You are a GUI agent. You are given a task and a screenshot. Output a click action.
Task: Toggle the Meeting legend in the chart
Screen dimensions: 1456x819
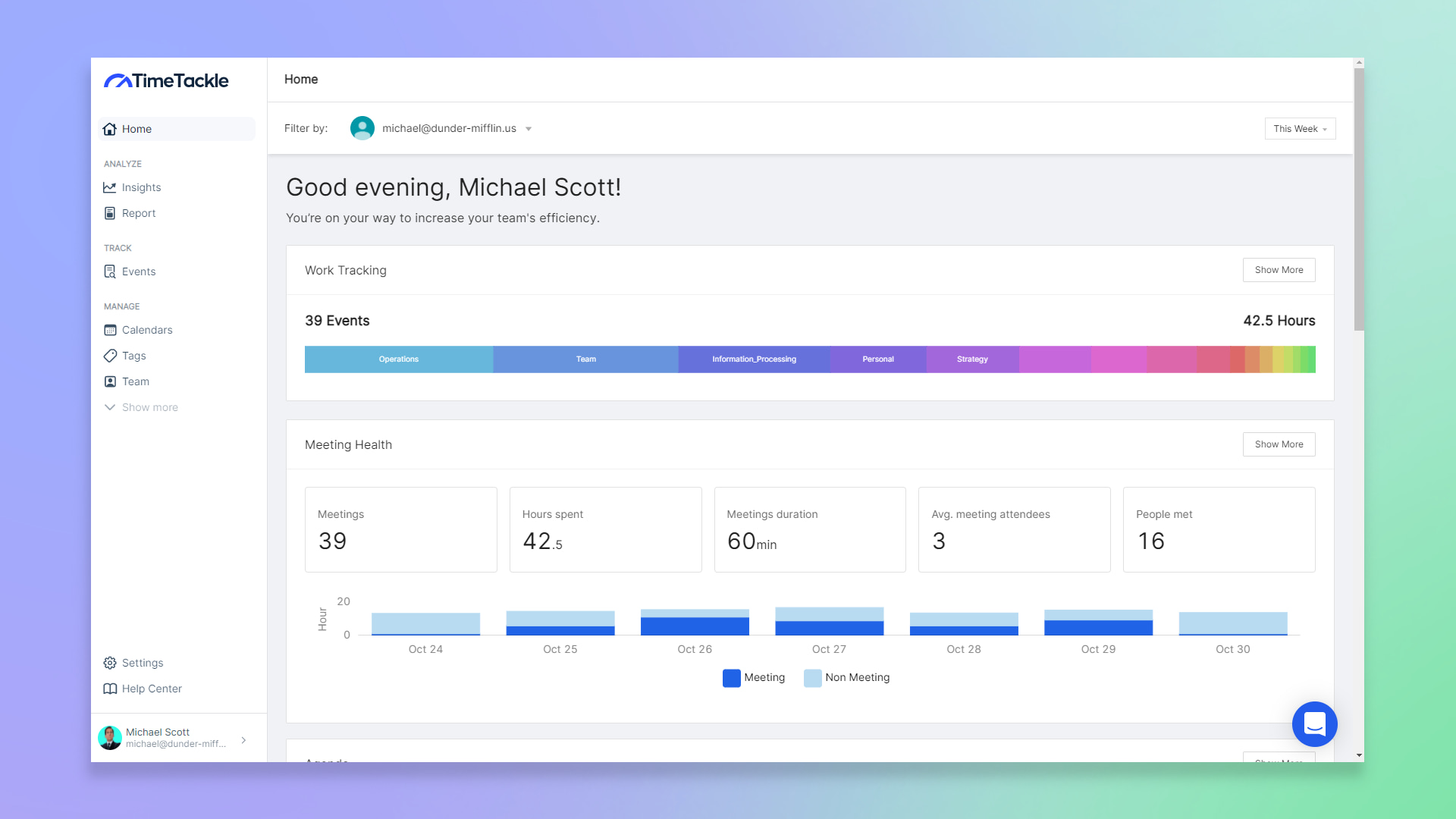[x=754, y=678]
